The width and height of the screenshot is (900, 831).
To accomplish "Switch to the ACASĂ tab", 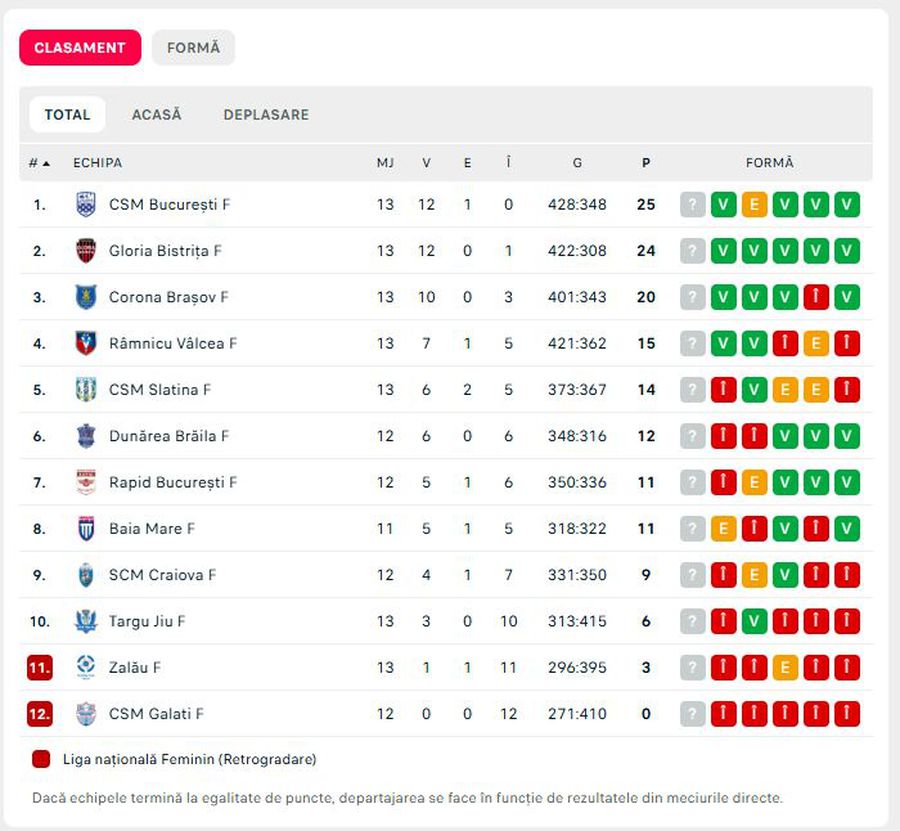I will 157,114.
